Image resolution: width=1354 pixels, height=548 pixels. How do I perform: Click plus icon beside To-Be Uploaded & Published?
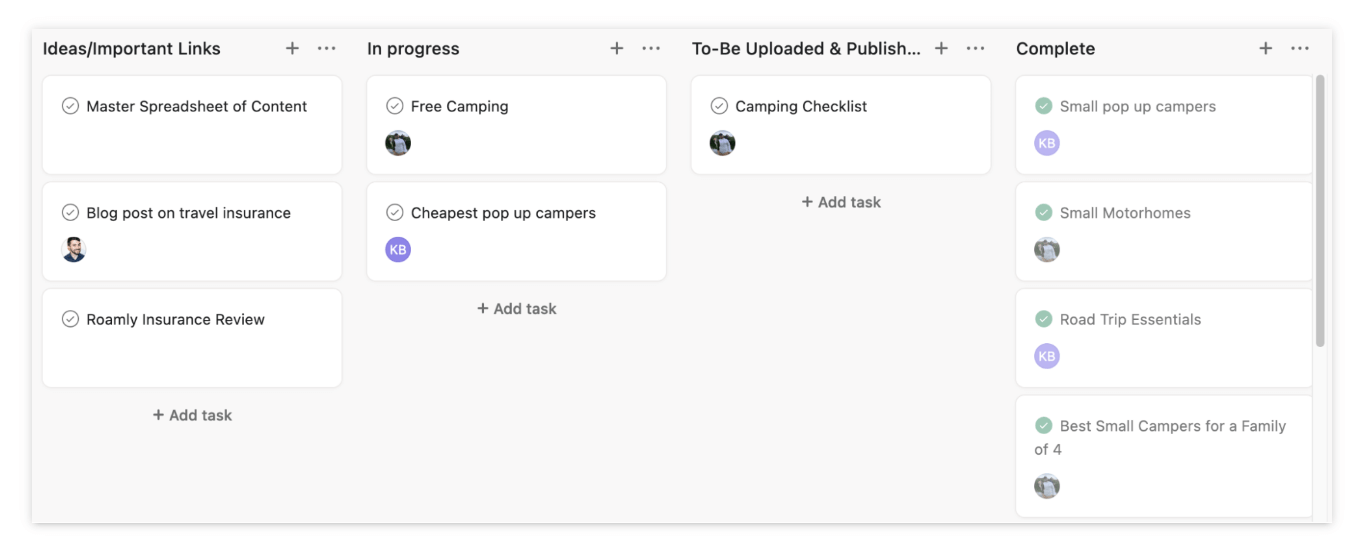(x=941, y=48)
